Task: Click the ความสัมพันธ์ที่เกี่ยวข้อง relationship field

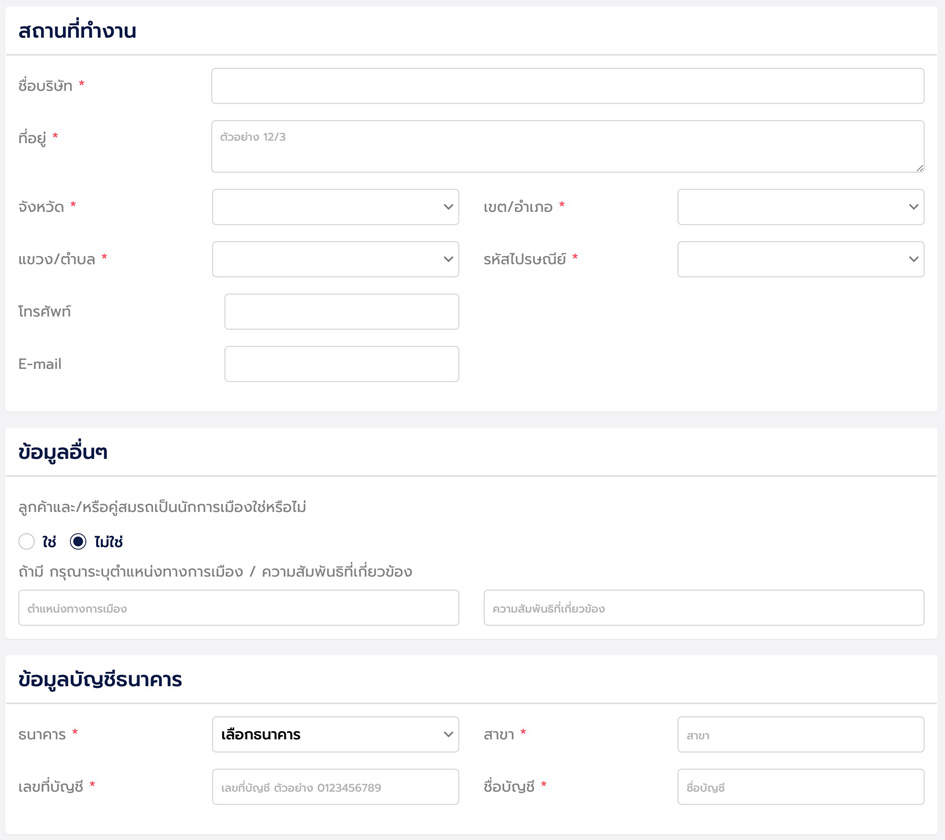Action: coord(703,608)
